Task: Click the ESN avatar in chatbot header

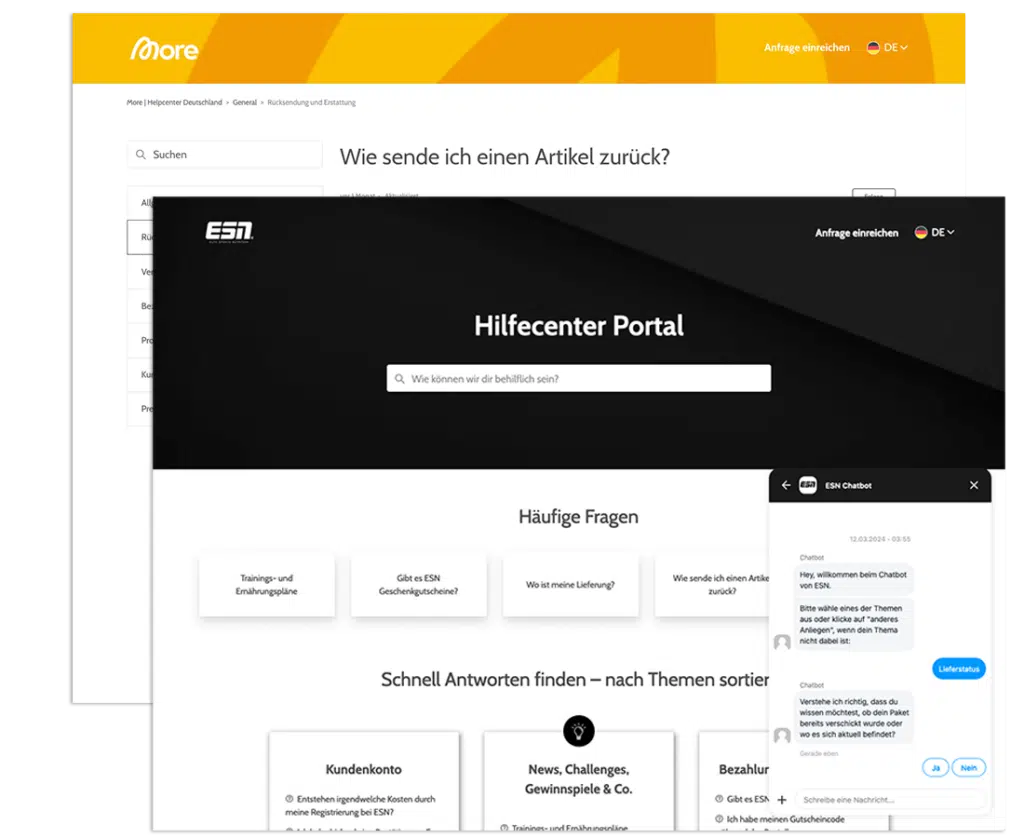Action: coord(808,485)
